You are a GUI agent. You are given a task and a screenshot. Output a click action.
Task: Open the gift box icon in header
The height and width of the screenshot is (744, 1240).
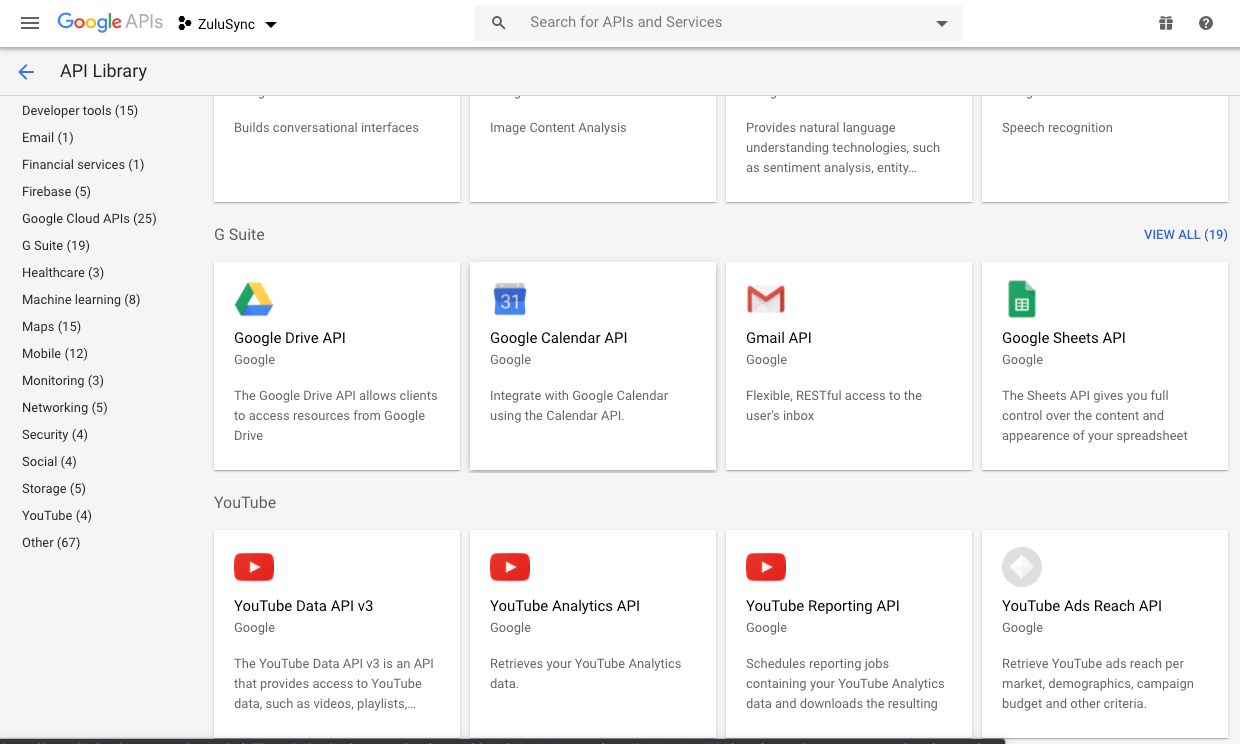[x=1166, y=23]
